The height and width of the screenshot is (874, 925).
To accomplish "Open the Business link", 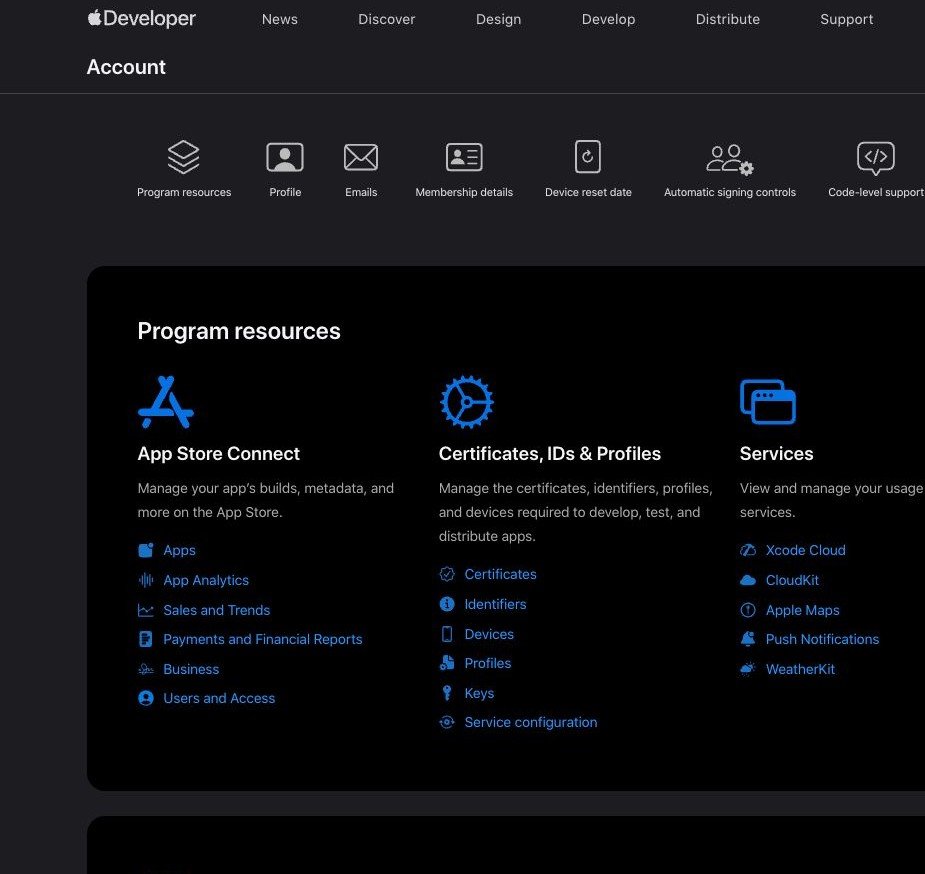I will click(x=191, y=669).
